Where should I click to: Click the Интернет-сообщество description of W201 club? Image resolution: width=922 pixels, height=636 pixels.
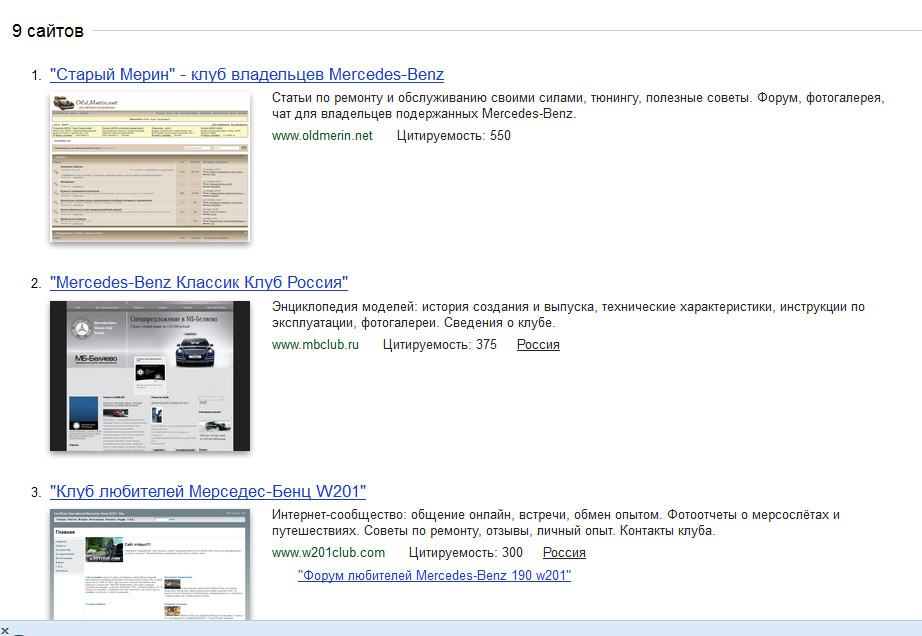[555, 523]
